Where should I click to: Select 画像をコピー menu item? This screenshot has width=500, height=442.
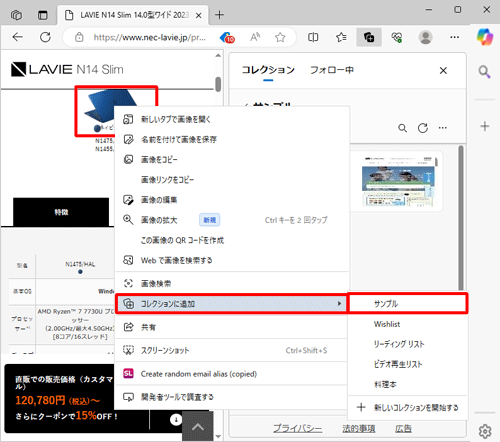232,160
